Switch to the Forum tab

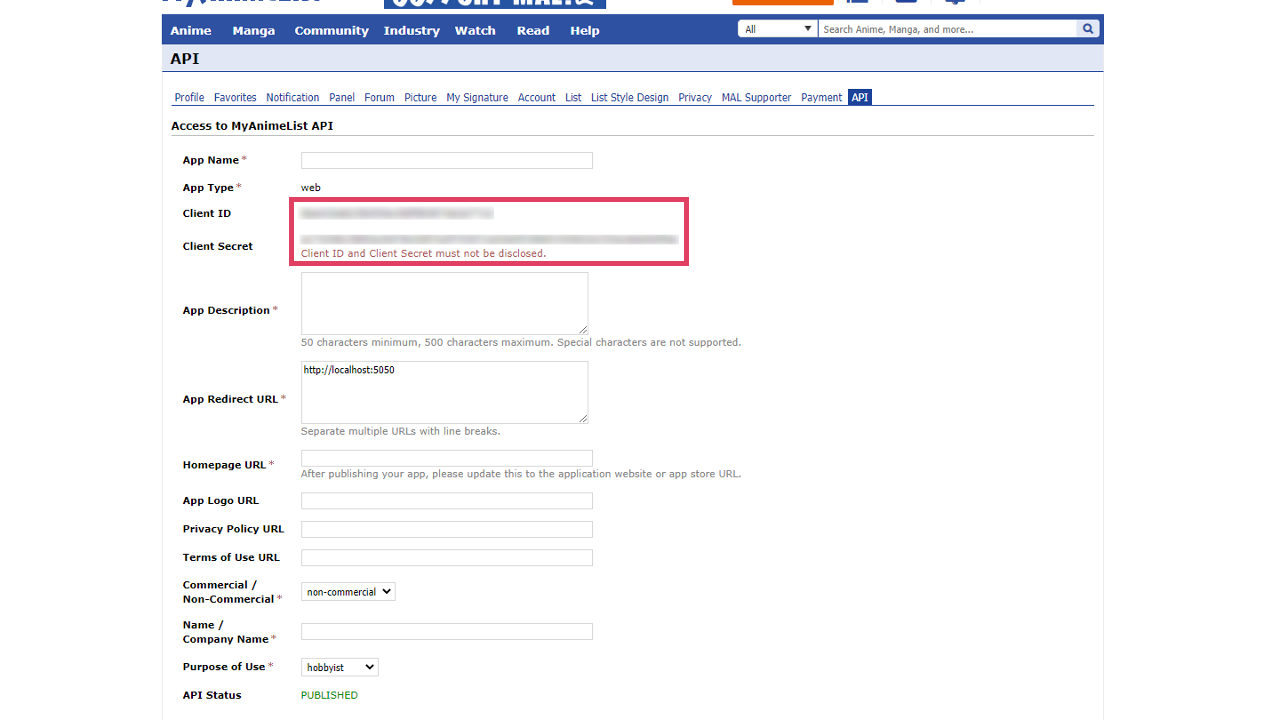coord(379,97)
